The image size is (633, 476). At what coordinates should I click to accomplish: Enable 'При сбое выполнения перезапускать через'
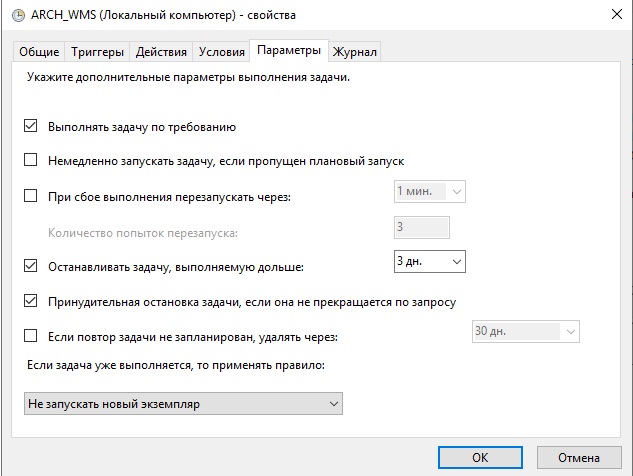click(x=30, y=197)
